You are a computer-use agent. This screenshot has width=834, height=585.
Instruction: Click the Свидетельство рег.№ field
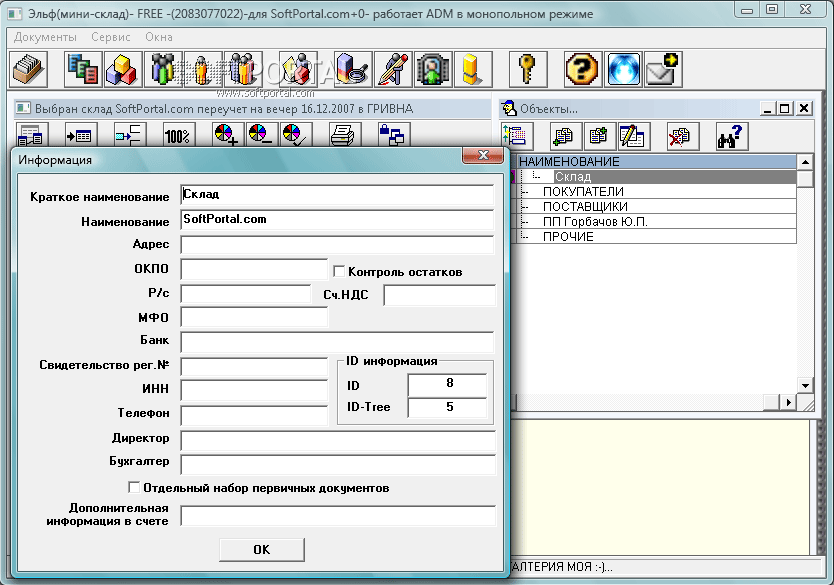(254, 366)
